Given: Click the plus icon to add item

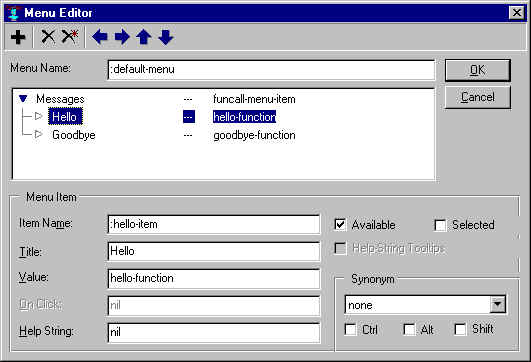Looking at the screenshot, I should (x=18, y=37).
